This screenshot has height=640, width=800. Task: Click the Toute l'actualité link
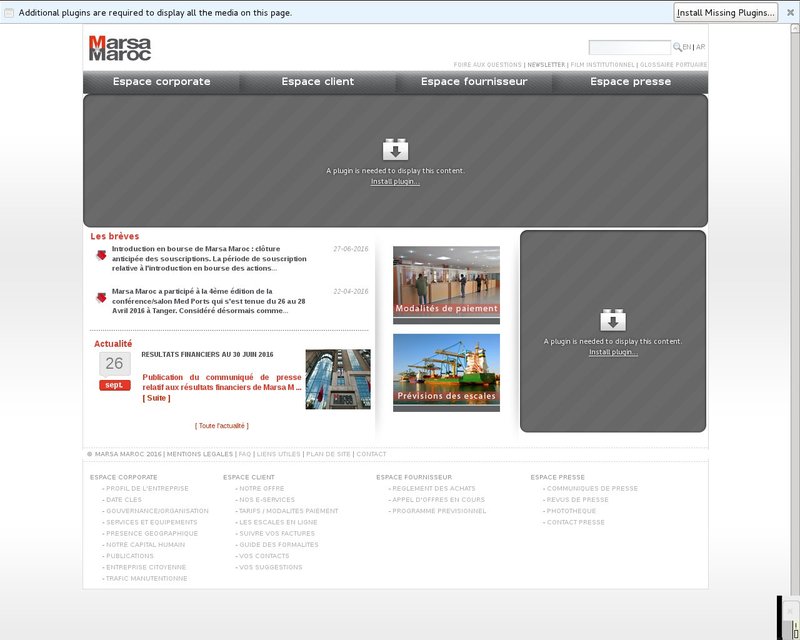(x=222, y=426)
